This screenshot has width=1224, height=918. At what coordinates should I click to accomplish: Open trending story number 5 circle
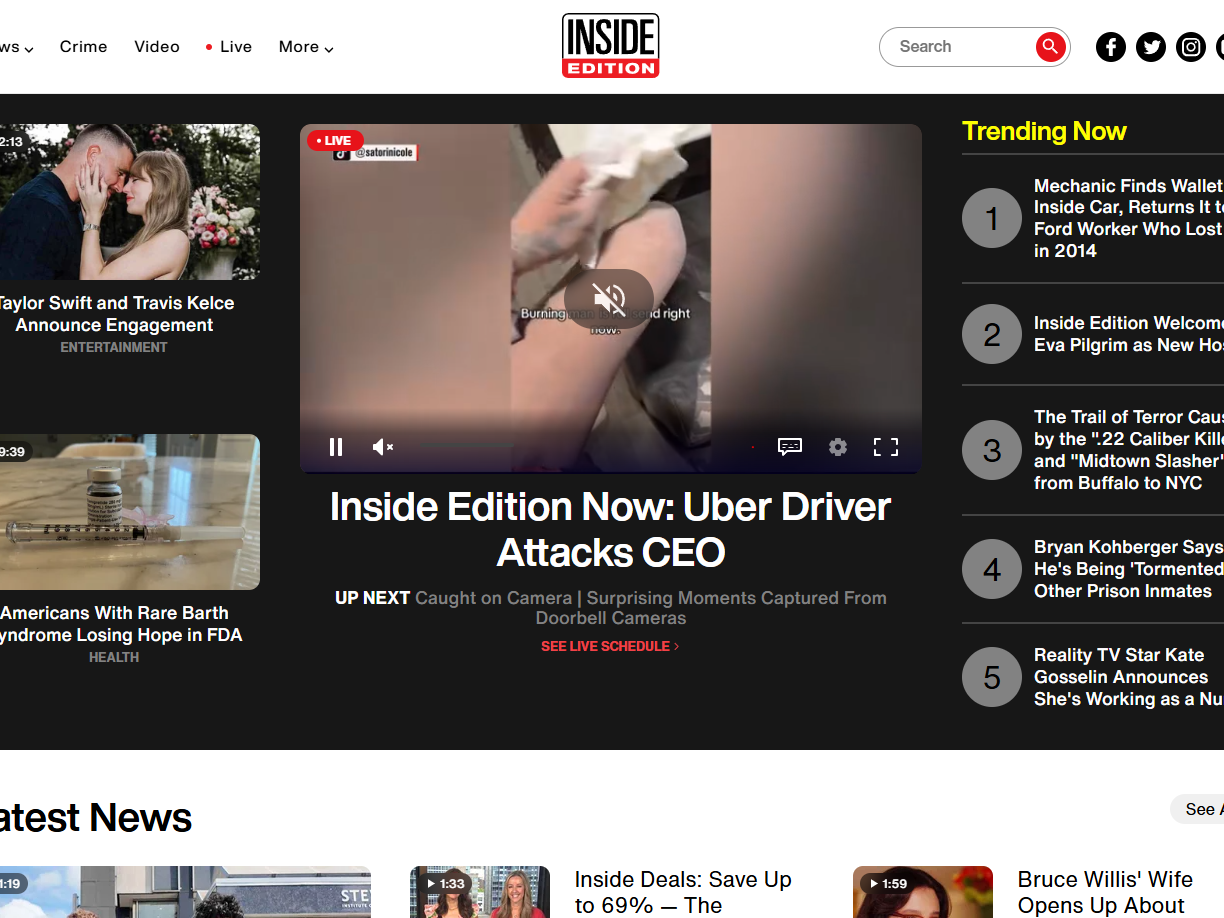992,677
